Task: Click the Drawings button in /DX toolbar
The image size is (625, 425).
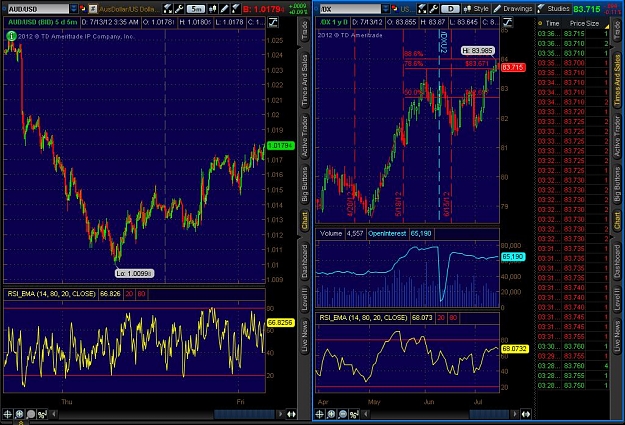Action: [513, 8]
